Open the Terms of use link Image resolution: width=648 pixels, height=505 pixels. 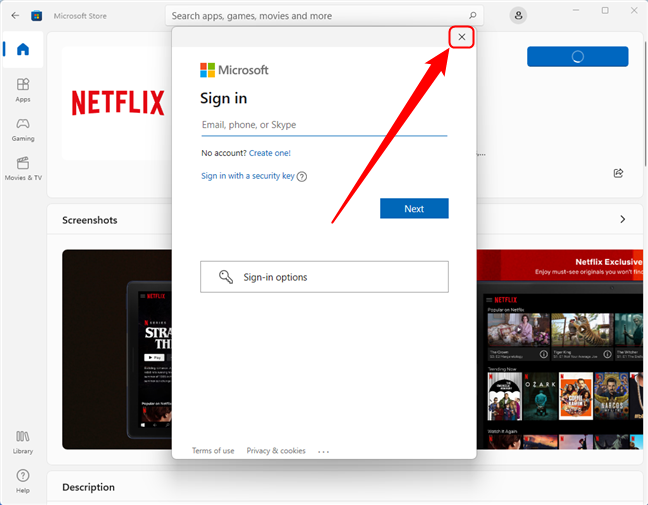point(213,451)
